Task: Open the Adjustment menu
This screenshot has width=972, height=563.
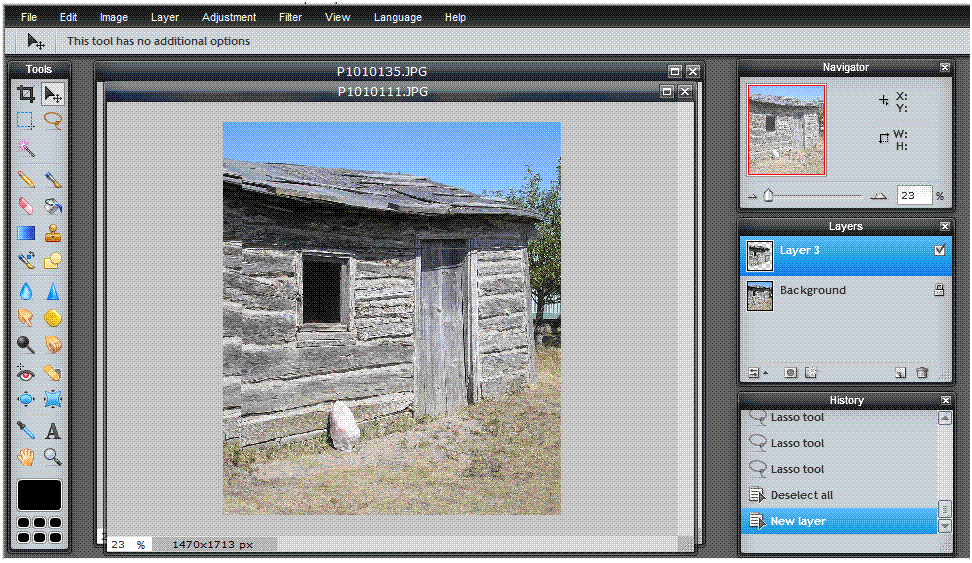Action: (229, 17)
